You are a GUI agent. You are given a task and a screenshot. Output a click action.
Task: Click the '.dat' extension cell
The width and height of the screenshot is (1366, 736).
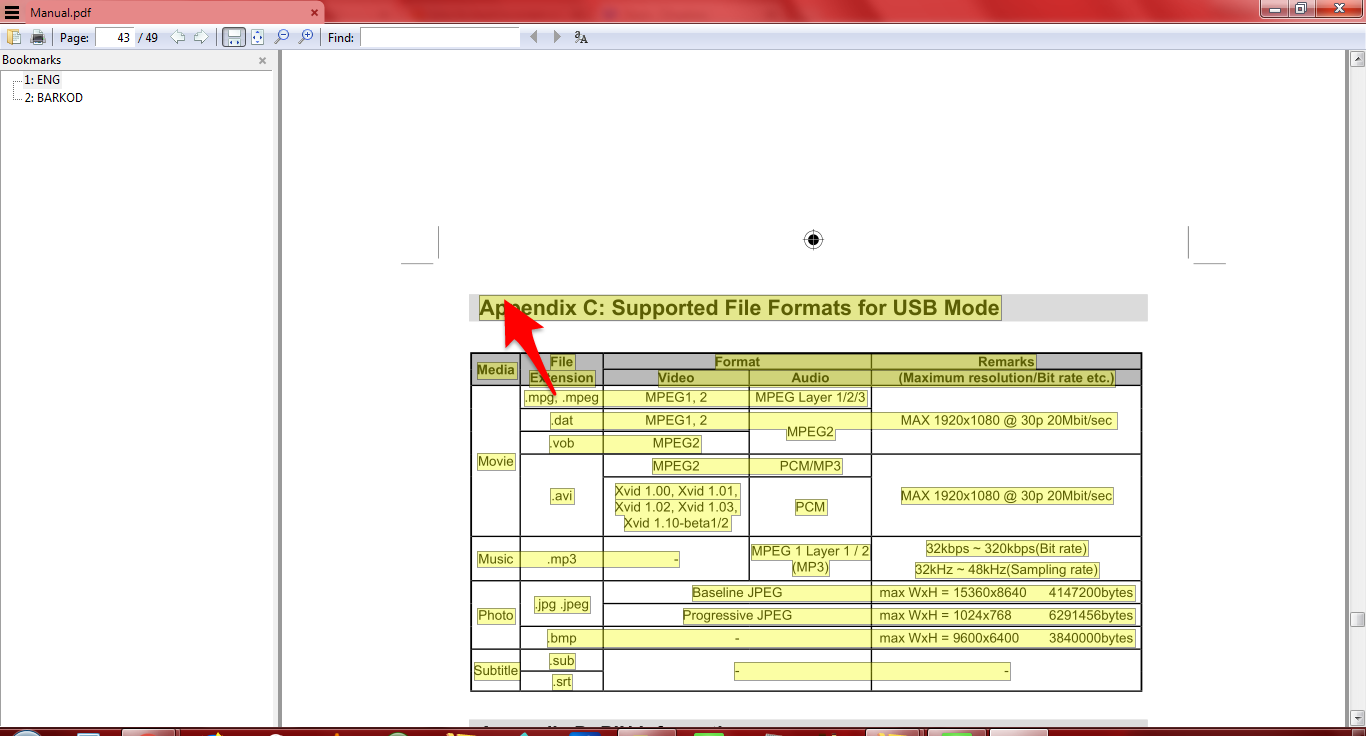[562, 420]
